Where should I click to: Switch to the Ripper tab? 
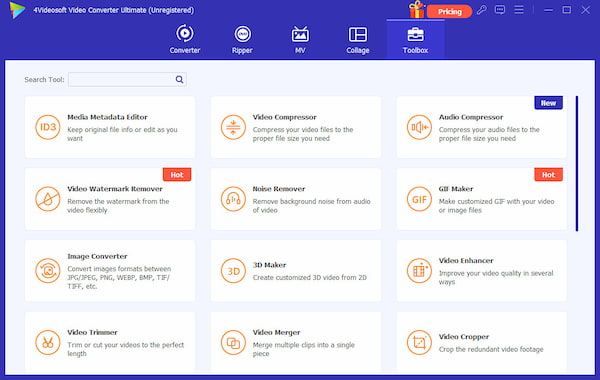(x=242, y=39)
